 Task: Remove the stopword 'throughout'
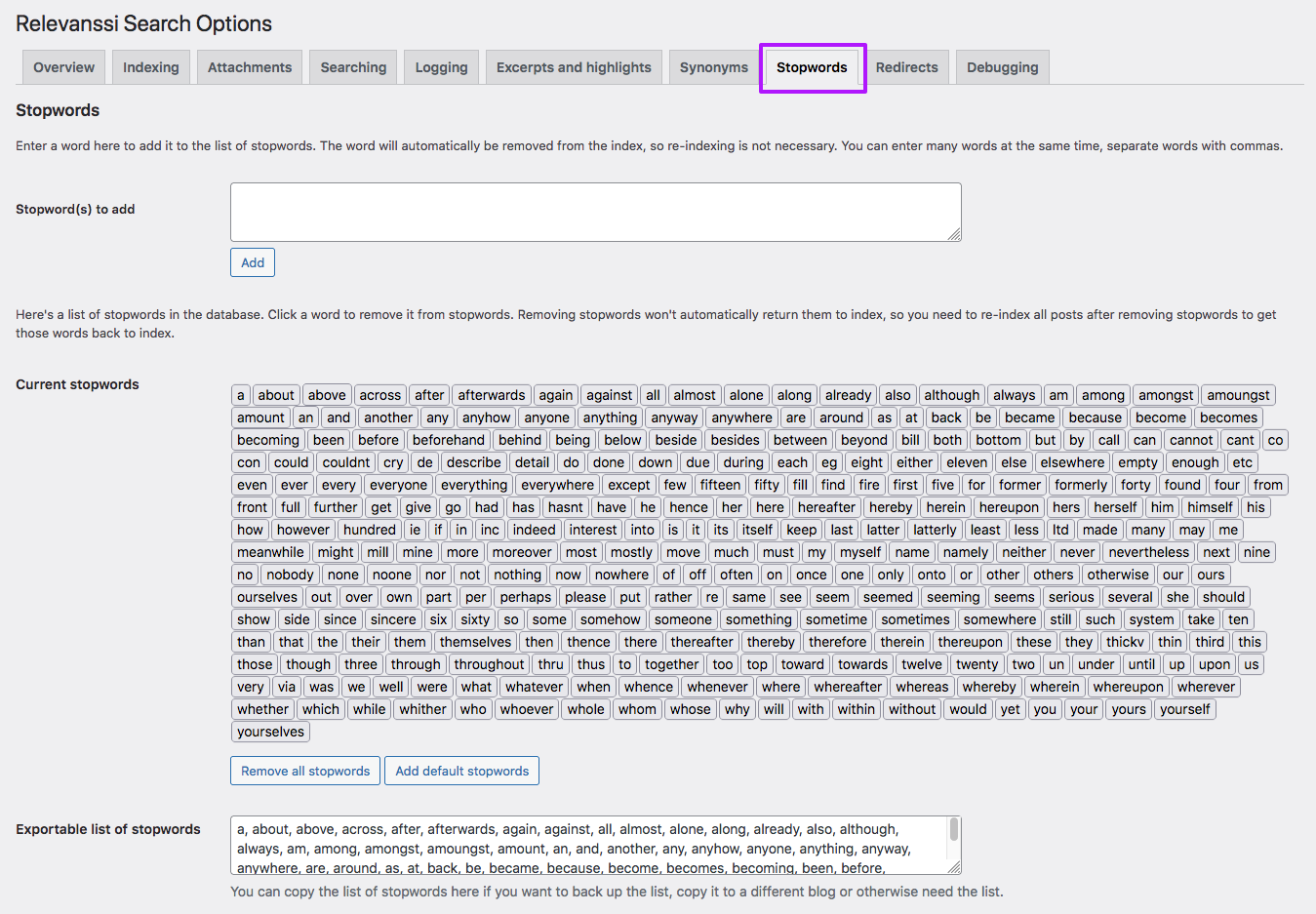489,664
